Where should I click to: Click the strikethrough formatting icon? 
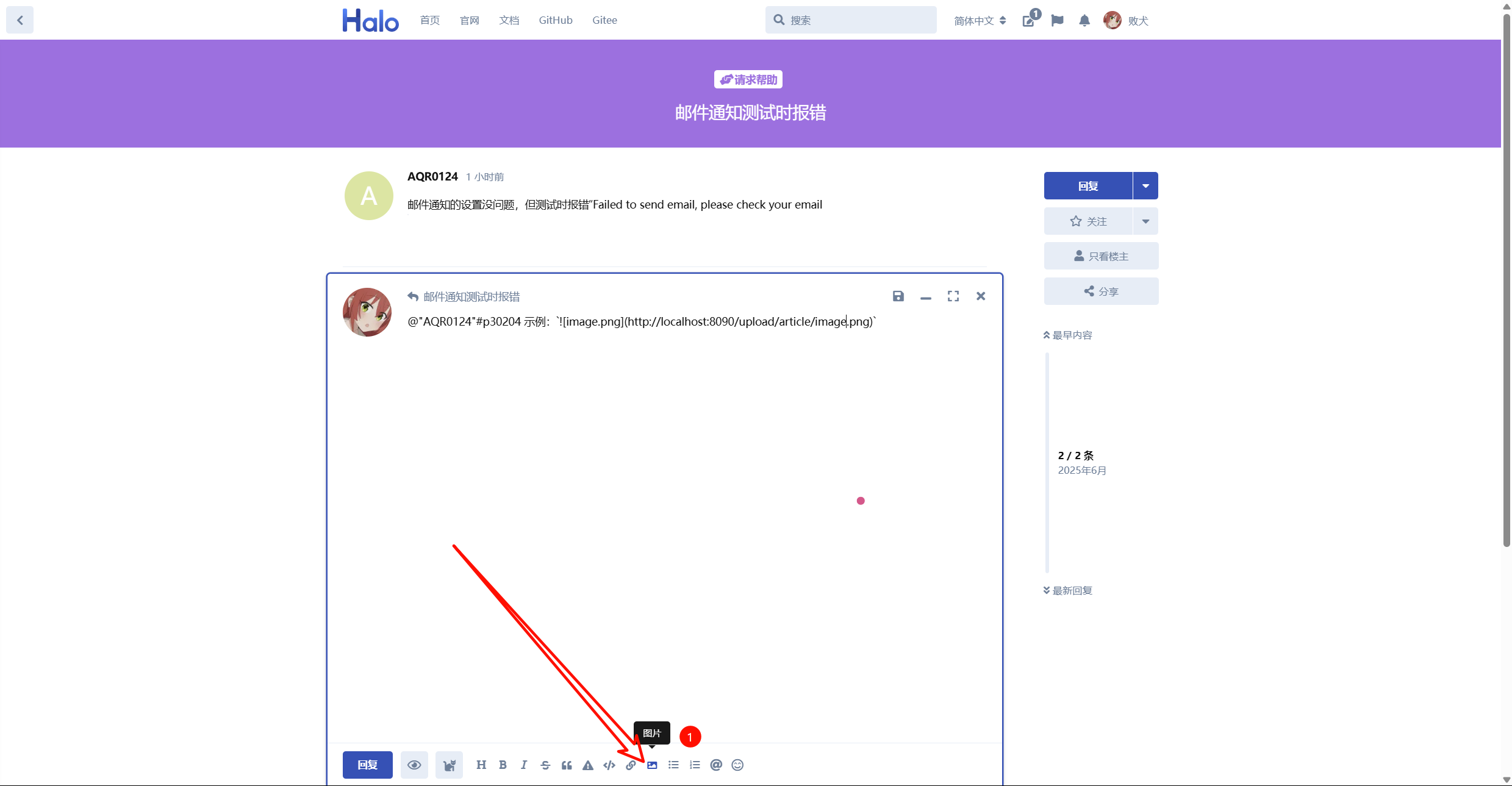tap(545, 765)
